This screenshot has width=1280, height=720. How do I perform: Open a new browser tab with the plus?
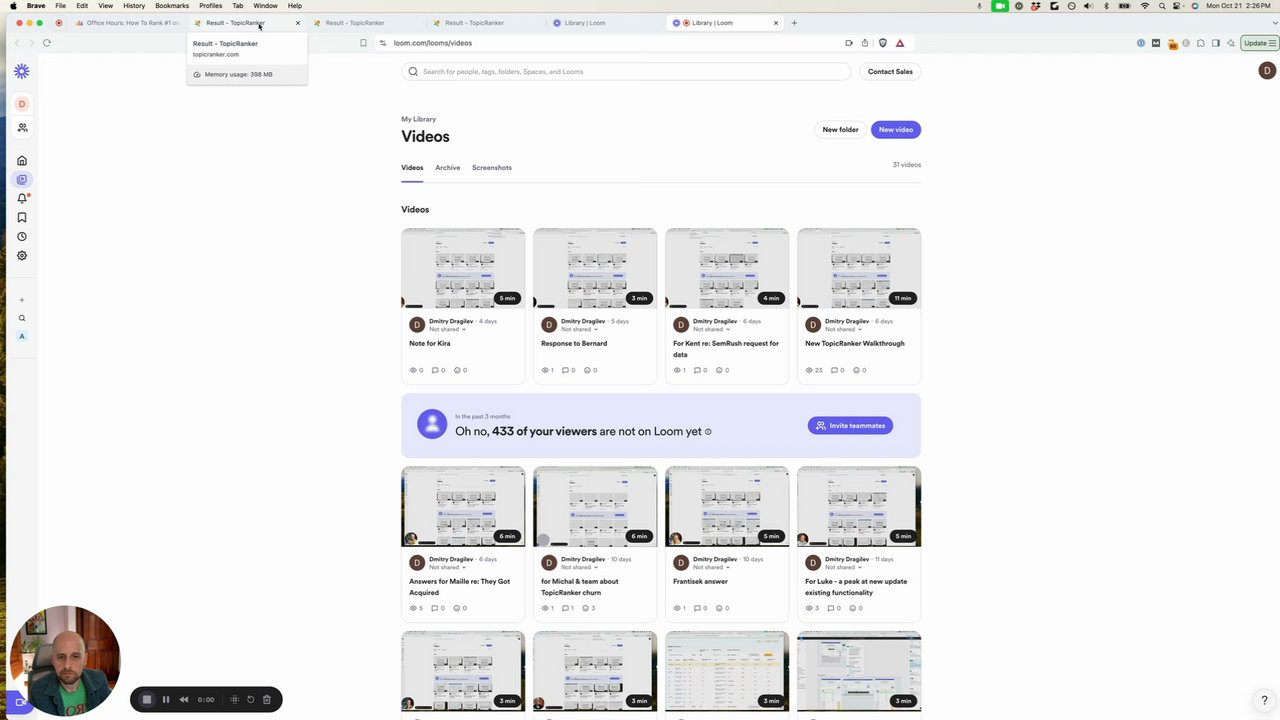click(x=794, y=22)
